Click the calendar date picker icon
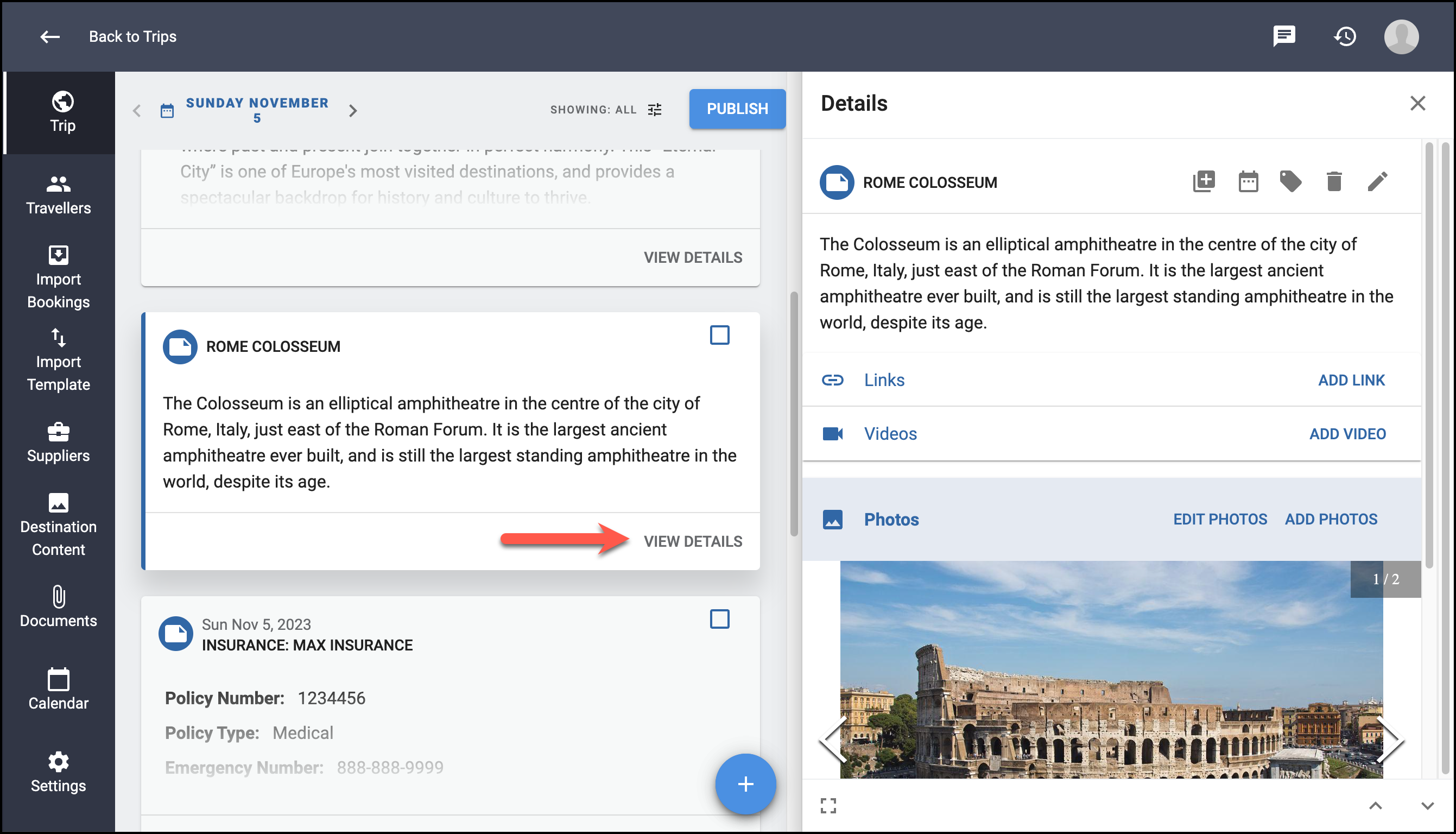Screen dimensions: 1456x834 point(167,111)
